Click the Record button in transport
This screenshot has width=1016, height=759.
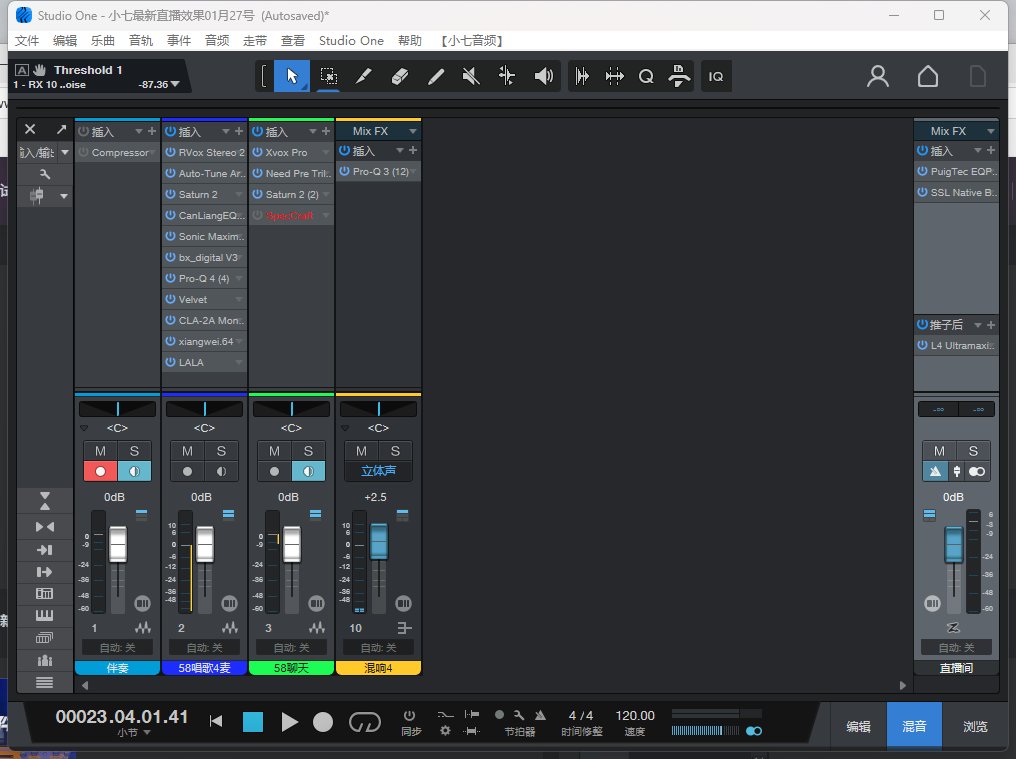coord(323,722)
